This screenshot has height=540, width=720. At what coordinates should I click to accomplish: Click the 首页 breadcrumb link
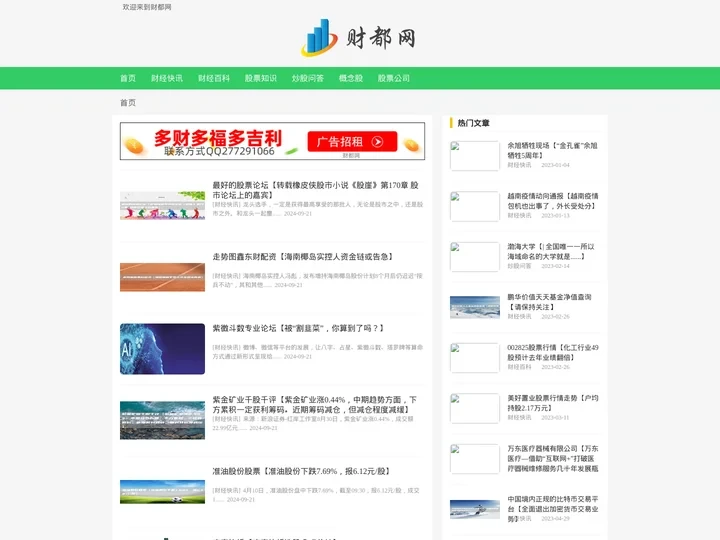(128, 102)
